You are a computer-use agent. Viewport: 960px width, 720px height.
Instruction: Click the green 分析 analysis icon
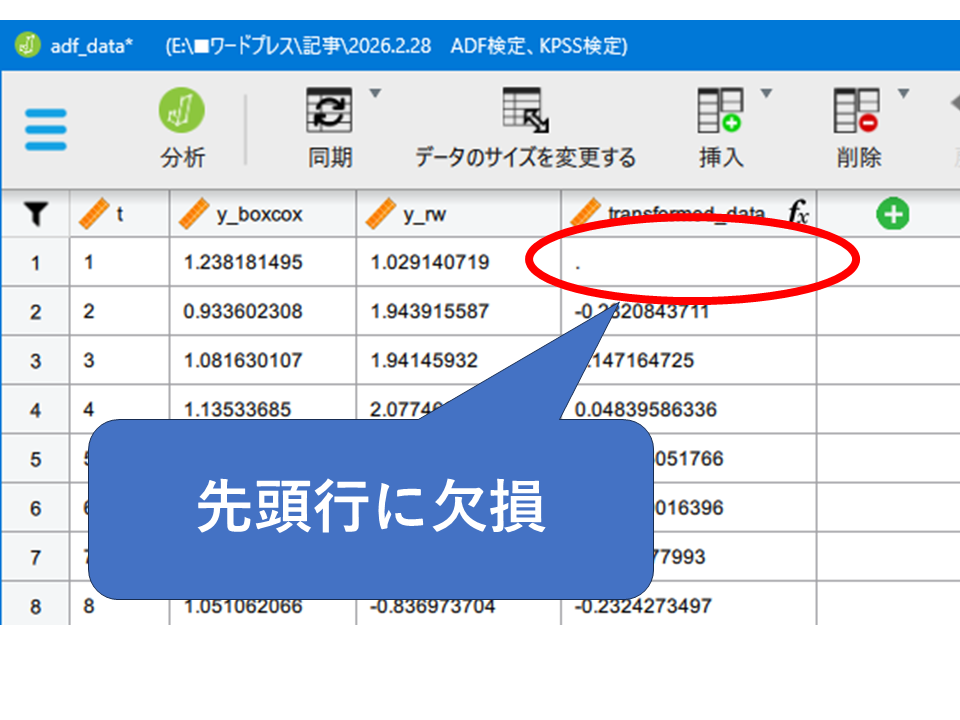(x=181, y=111)
